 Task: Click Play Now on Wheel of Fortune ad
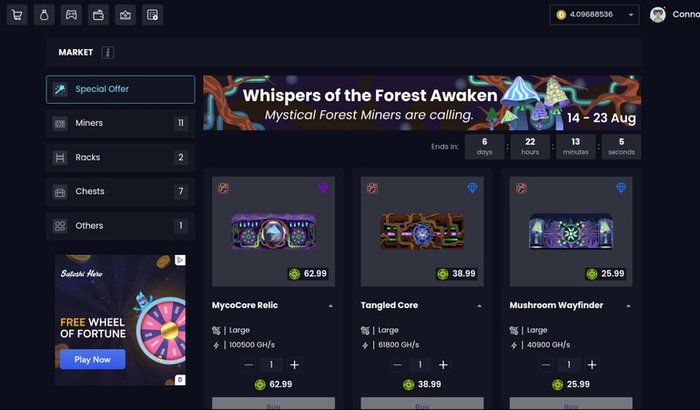pyautogui.click(x=92, y=360)
